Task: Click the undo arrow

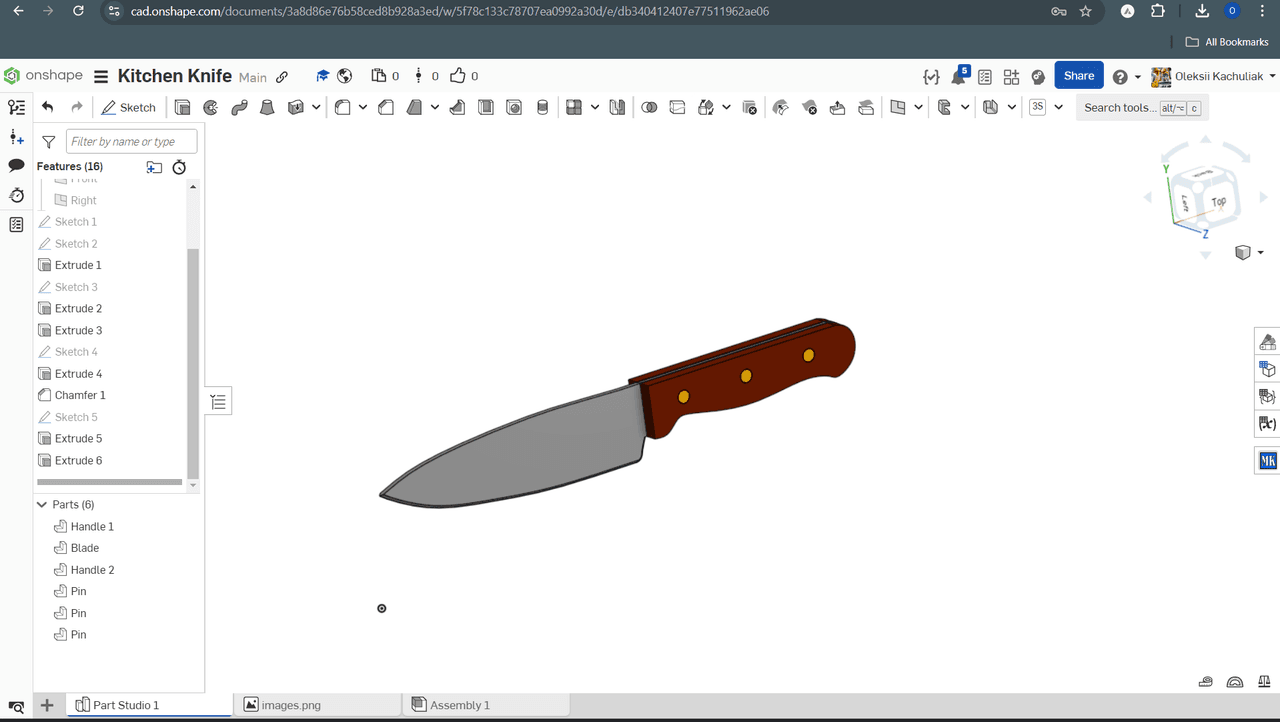Action: pos(48,108)
